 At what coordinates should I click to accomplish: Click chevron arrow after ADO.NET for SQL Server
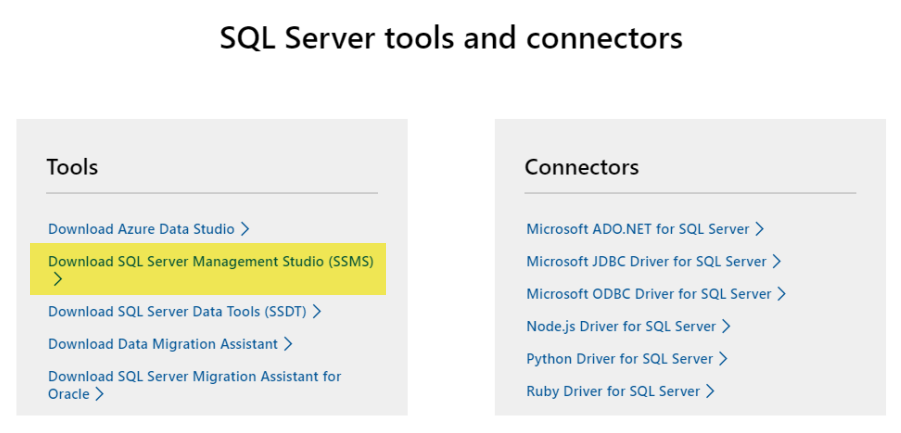pyautogui.click(x=760, y=229)
